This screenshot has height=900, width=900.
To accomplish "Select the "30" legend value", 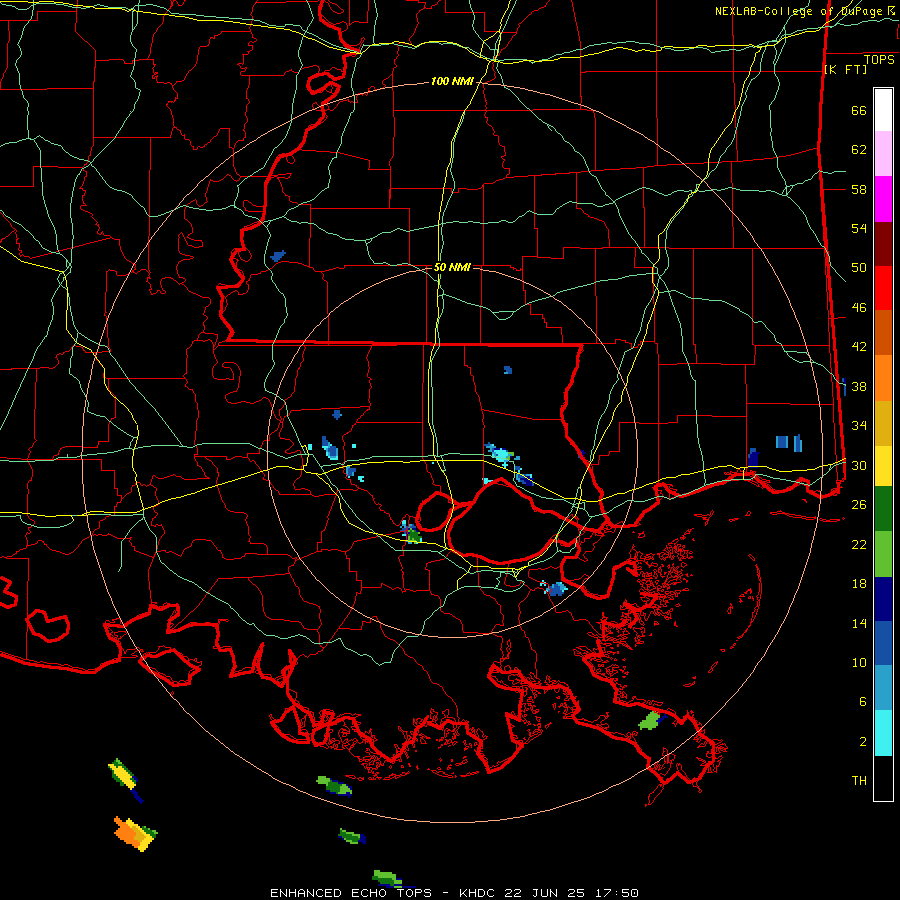I will pyautogui.click(x=859, y=465).
